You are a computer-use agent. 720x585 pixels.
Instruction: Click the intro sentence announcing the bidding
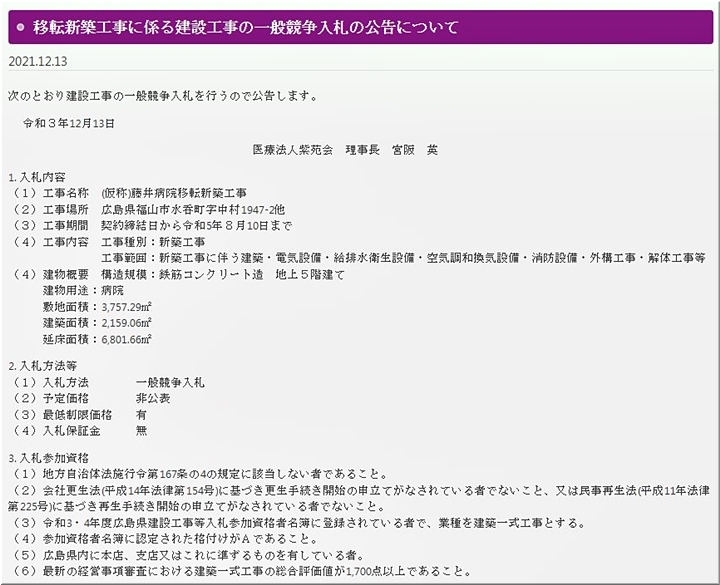(162, 96)
